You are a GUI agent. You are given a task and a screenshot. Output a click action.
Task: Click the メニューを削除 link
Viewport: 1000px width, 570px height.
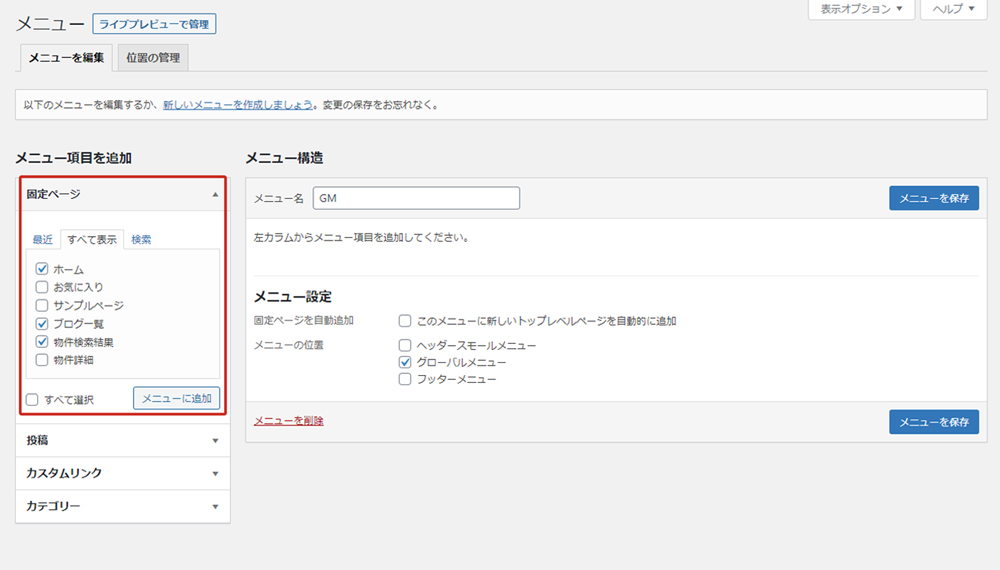(288, 421)
